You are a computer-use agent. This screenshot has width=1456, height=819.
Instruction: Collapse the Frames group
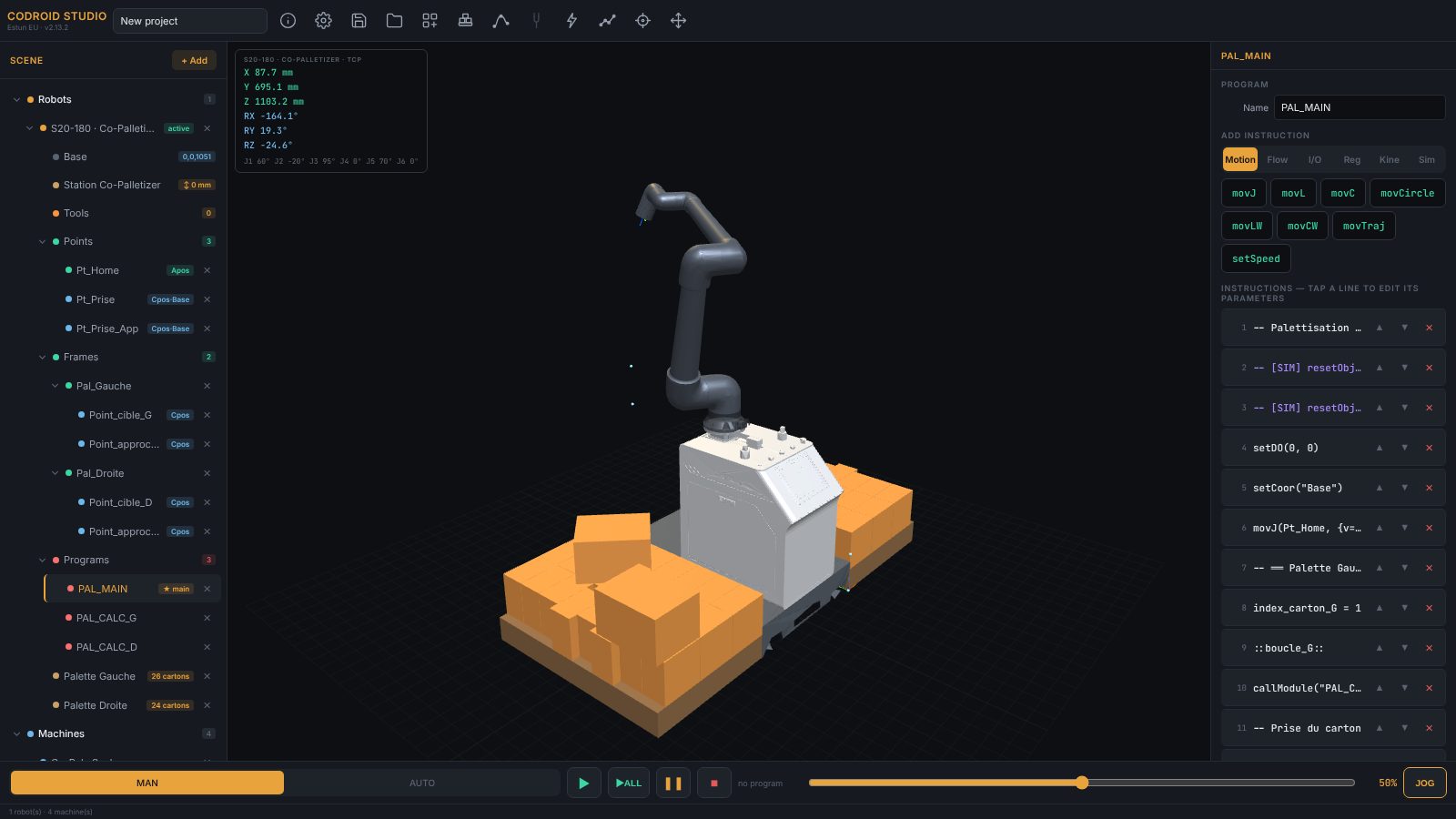click(42, 358)
